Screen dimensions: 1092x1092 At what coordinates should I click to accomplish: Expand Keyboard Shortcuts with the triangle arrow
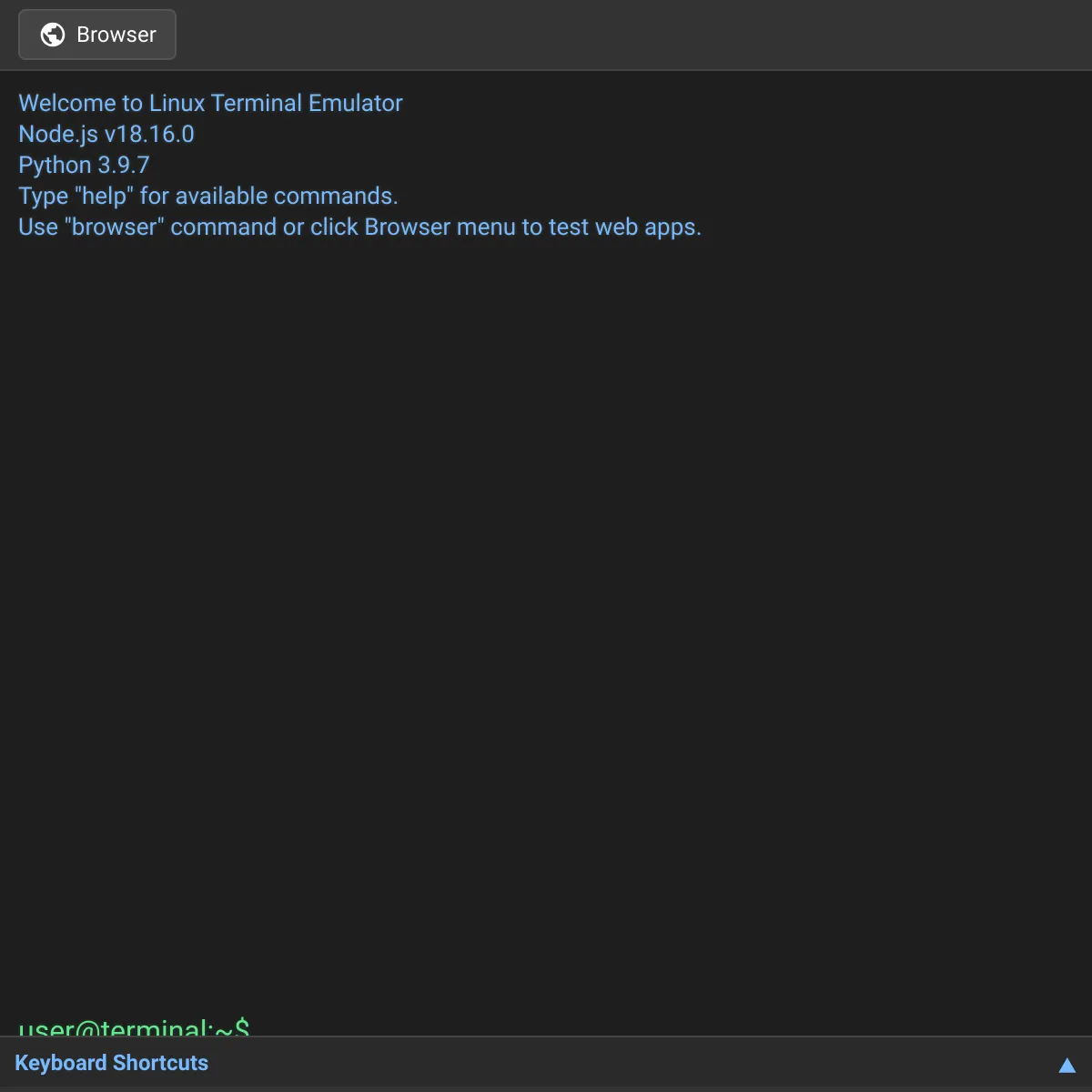point(1067,1065)
